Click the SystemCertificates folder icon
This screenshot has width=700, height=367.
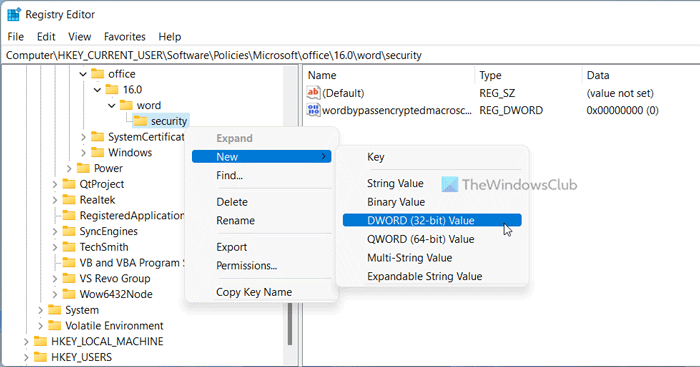[x=97, y=137]
